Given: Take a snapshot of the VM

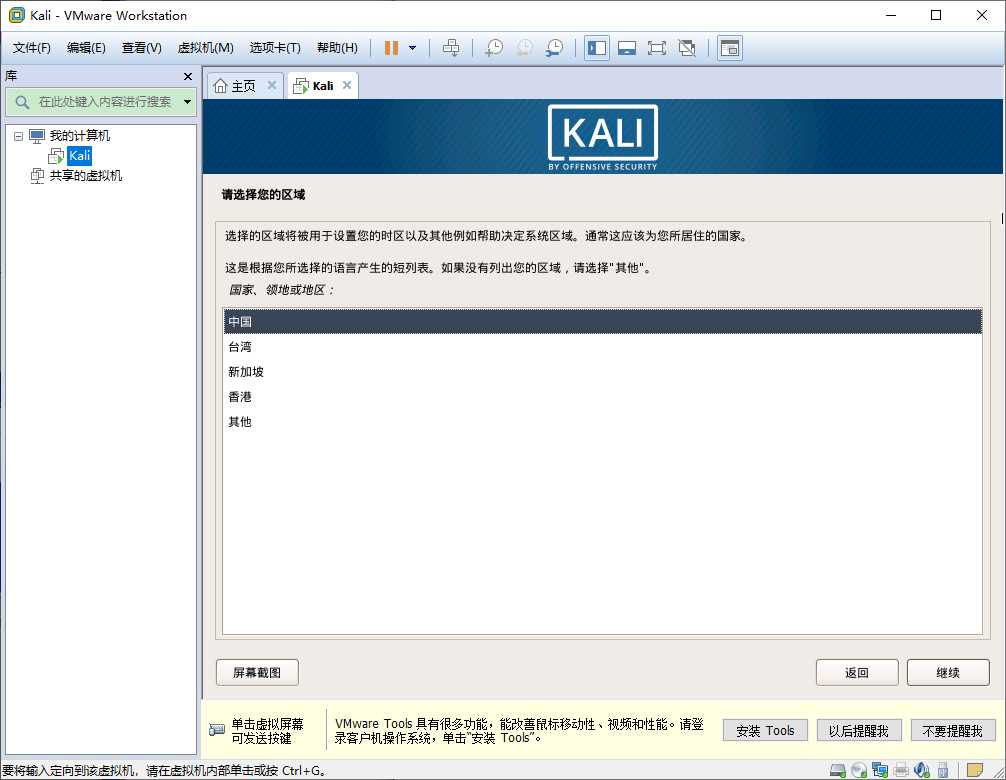Looking at the screenshot, I should pyautogui.click(x=494, y=48).
